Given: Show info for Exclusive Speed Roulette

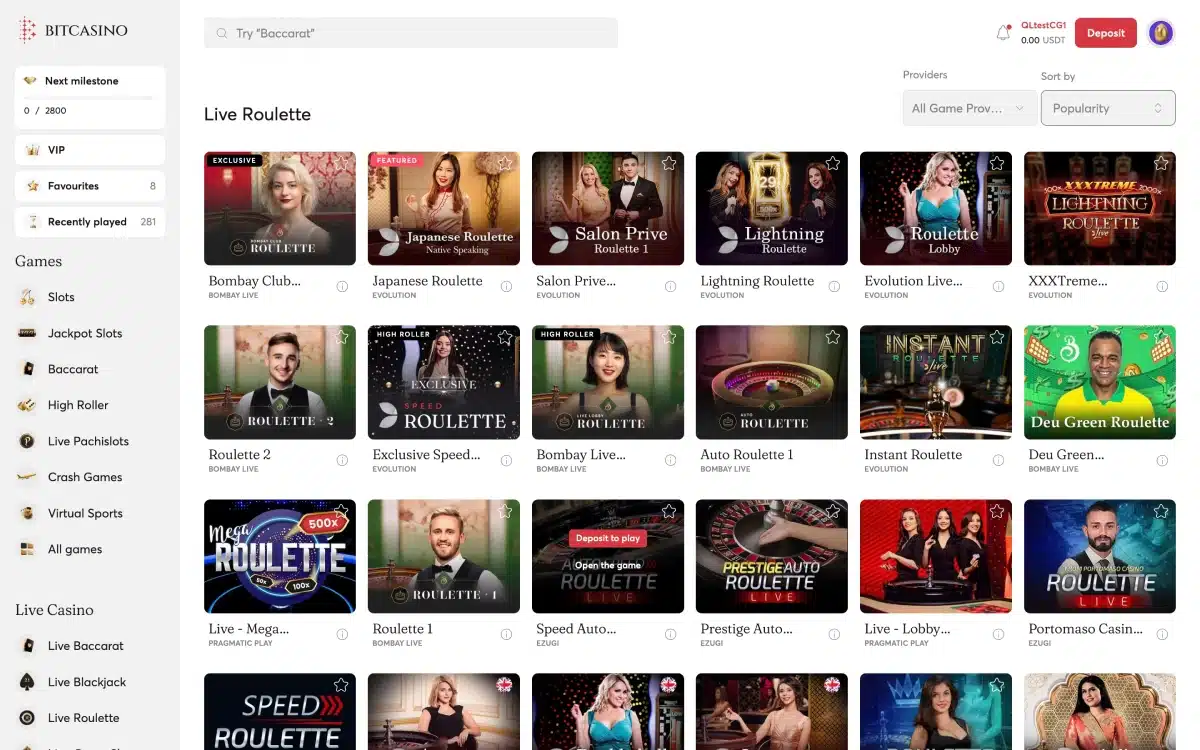Looking at the screenshot, I should tap(506, 461).
